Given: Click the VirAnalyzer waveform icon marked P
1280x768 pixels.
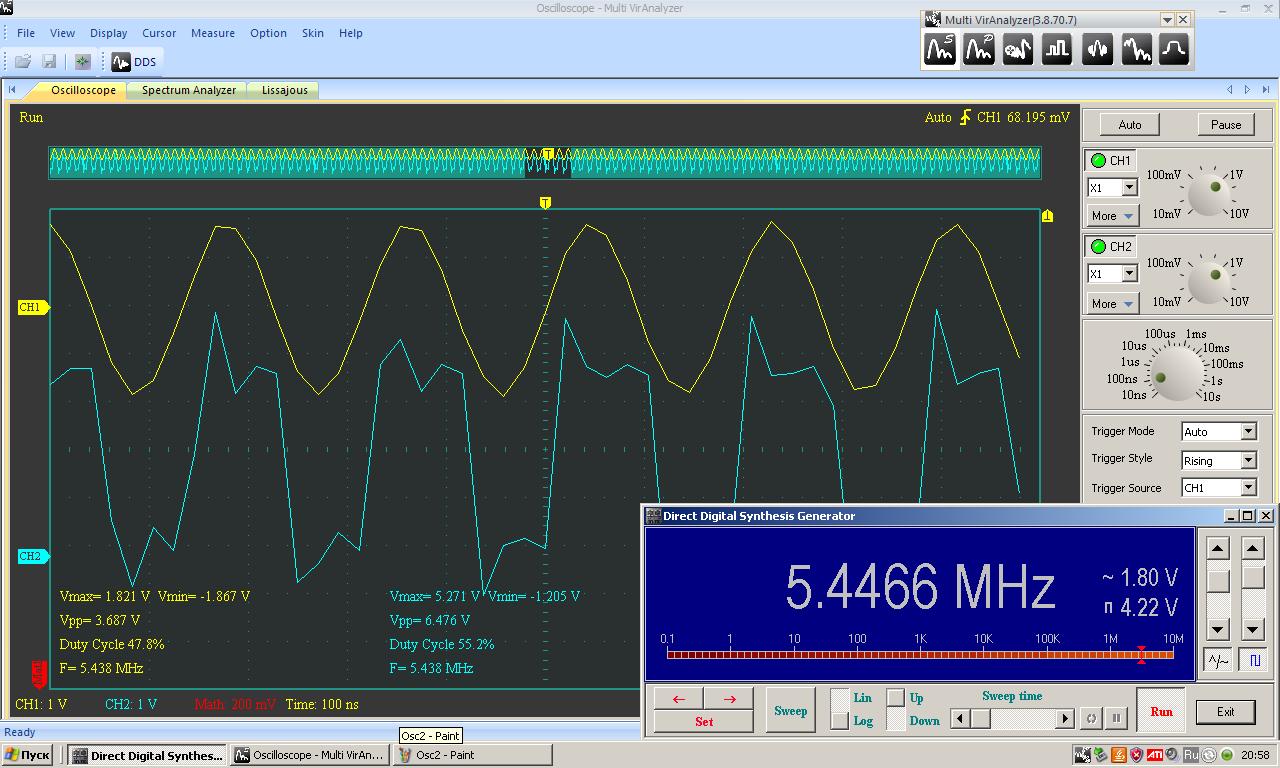Looking at the screenshot, I should [x=978, y=49].
